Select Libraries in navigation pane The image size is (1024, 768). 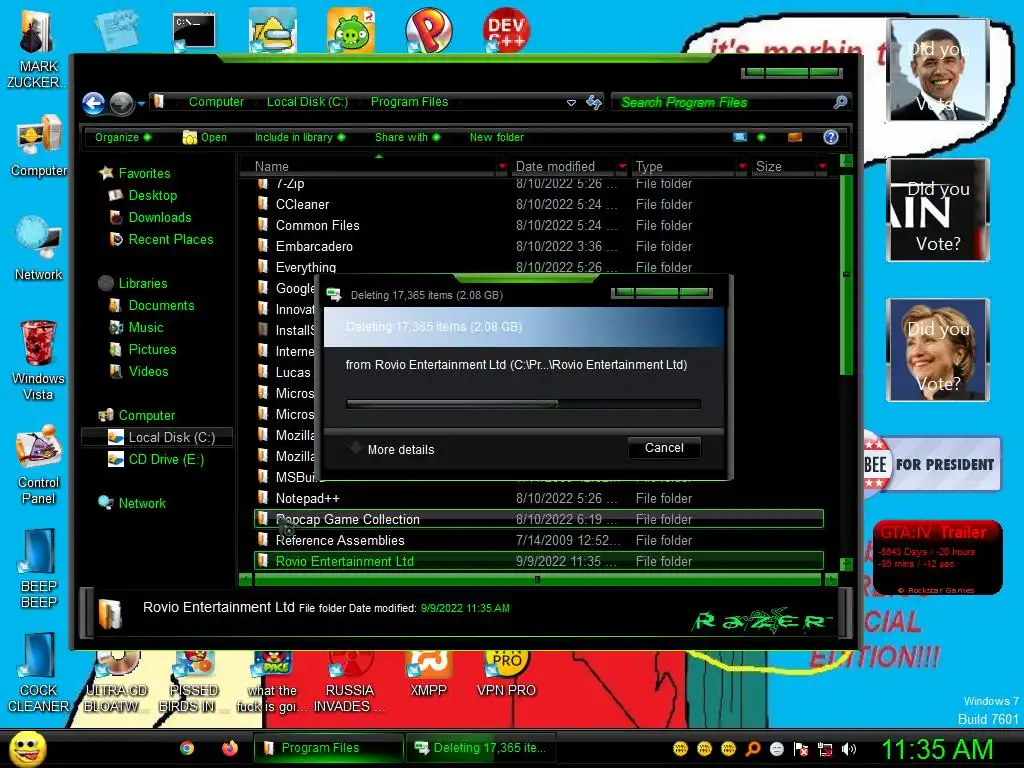click(143, 283)
